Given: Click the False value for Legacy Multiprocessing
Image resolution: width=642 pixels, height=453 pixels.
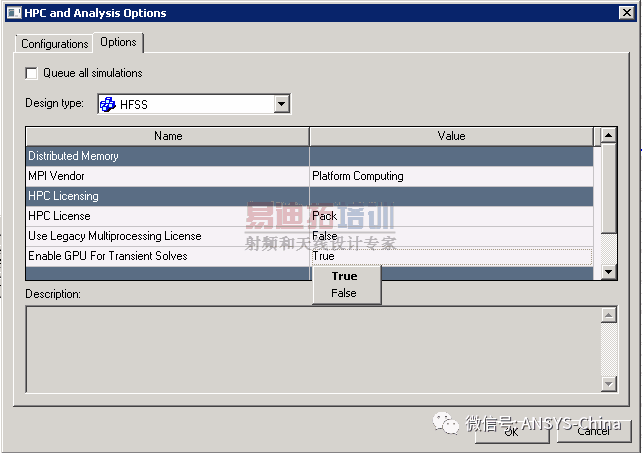Looking at the screenshot, I should click(x=451, y=236).
